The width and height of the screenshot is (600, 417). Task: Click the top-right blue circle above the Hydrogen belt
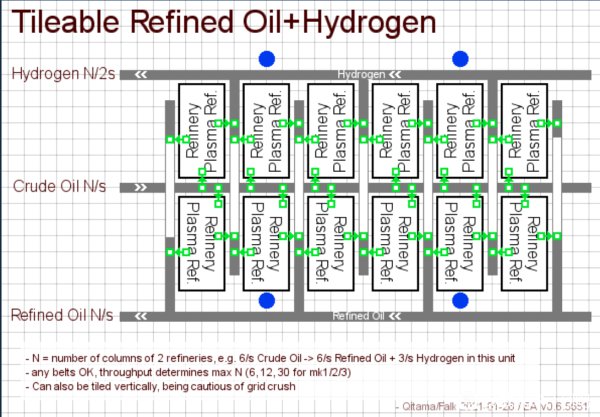point(461,59)
